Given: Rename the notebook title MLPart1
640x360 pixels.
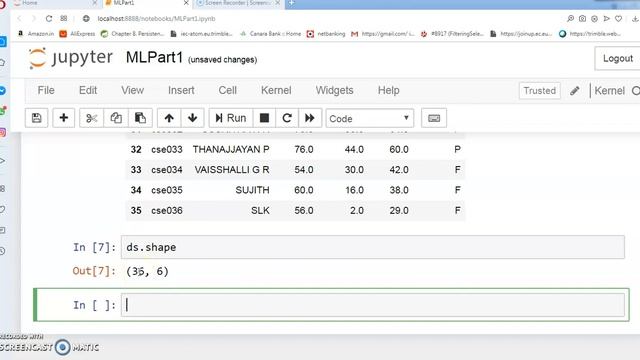Looking at the screenshot, I should (x=154, y=58).
